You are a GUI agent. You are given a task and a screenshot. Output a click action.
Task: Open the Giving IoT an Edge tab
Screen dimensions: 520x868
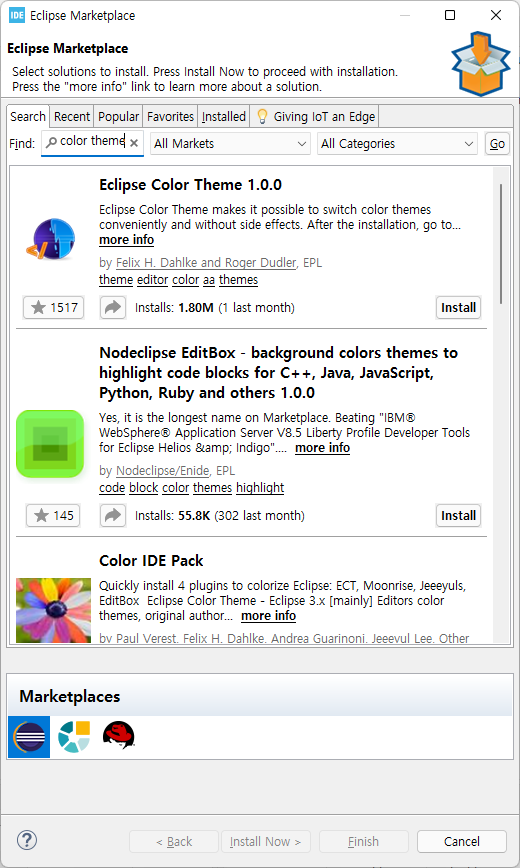[x=315, y=117]
